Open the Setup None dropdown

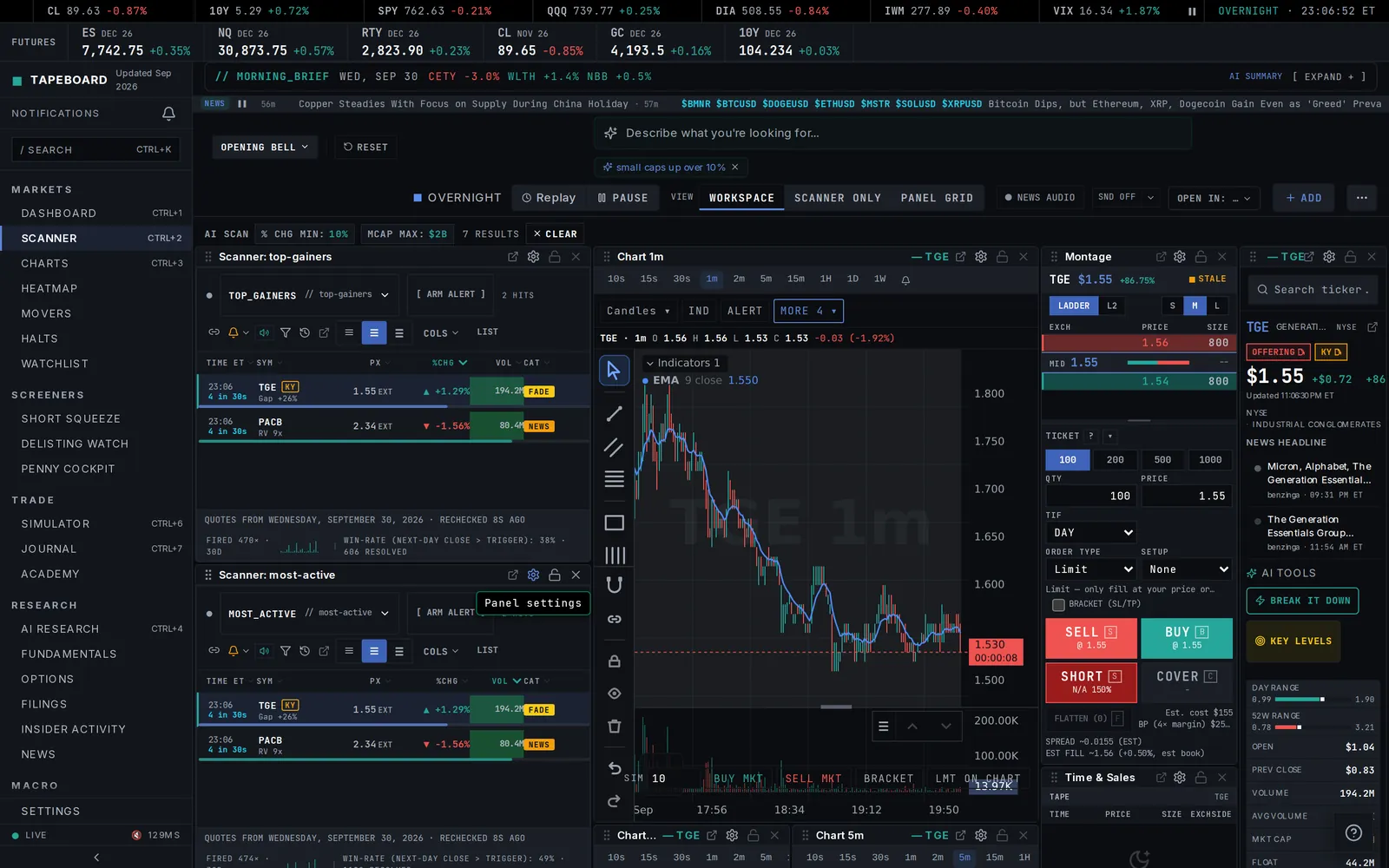pyautogui.click(x=1187, y=569)
